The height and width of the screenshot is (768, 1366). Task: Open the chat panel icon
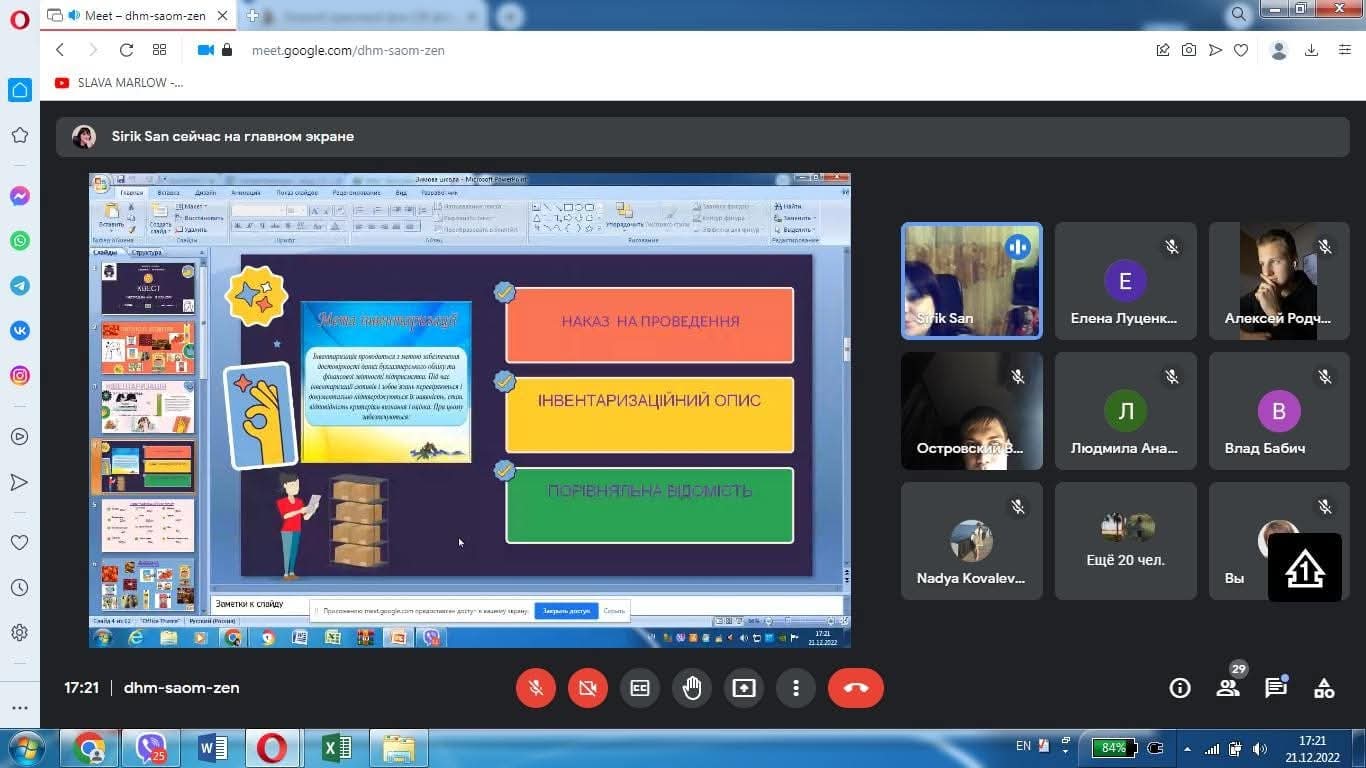click(1275, 688)
